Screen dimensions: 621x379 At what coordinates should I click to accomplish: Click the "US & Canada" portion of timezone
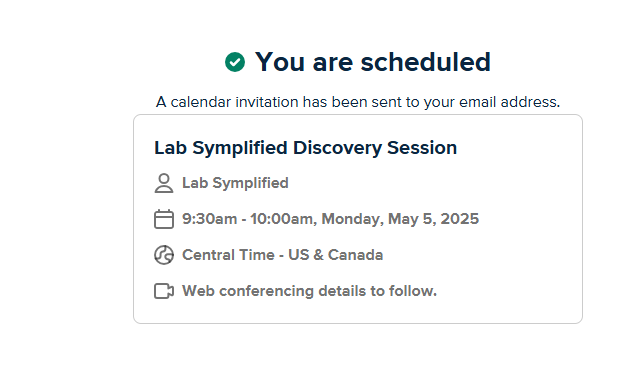pyautogui.click(x=335, y=255)
